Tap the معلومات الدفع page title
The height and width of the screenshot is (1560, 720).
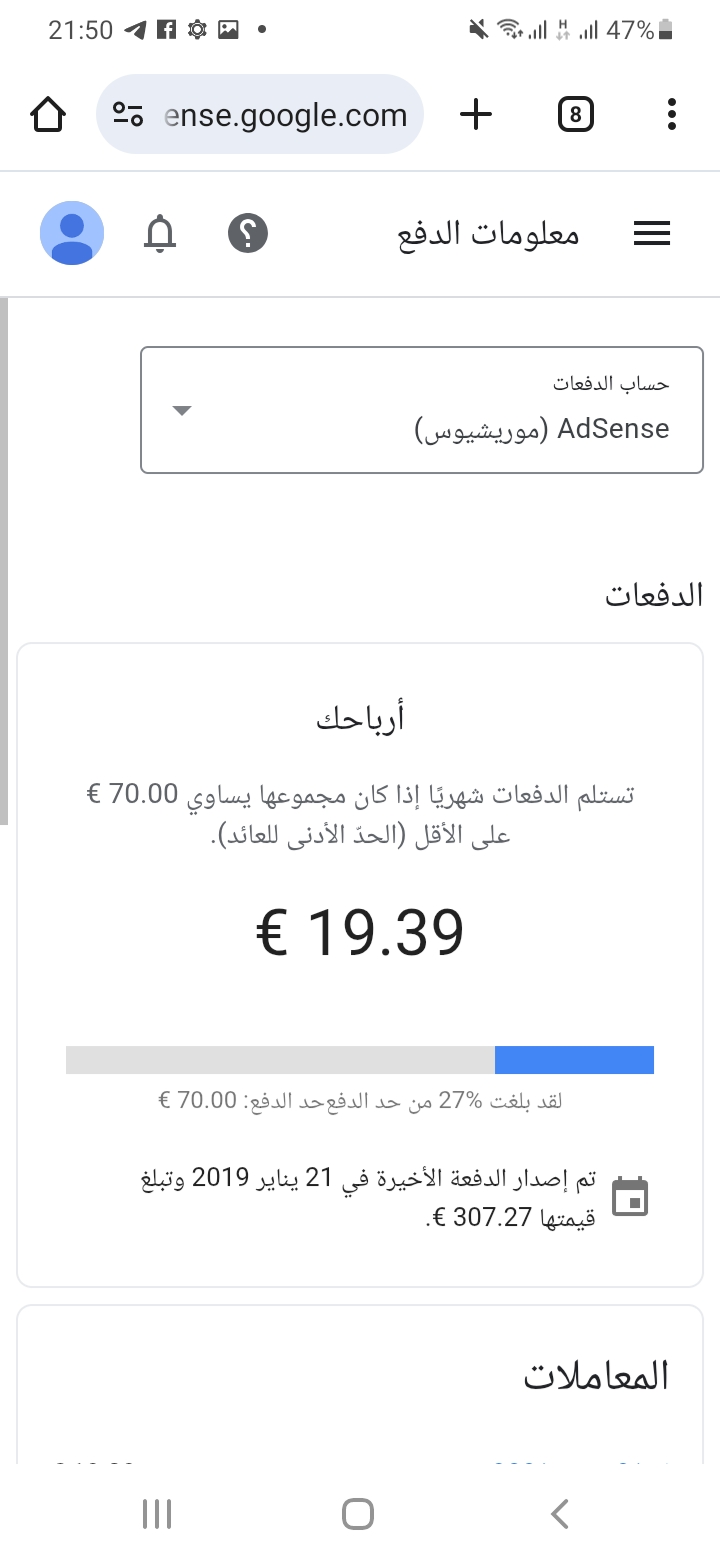[x=489, y=234]
